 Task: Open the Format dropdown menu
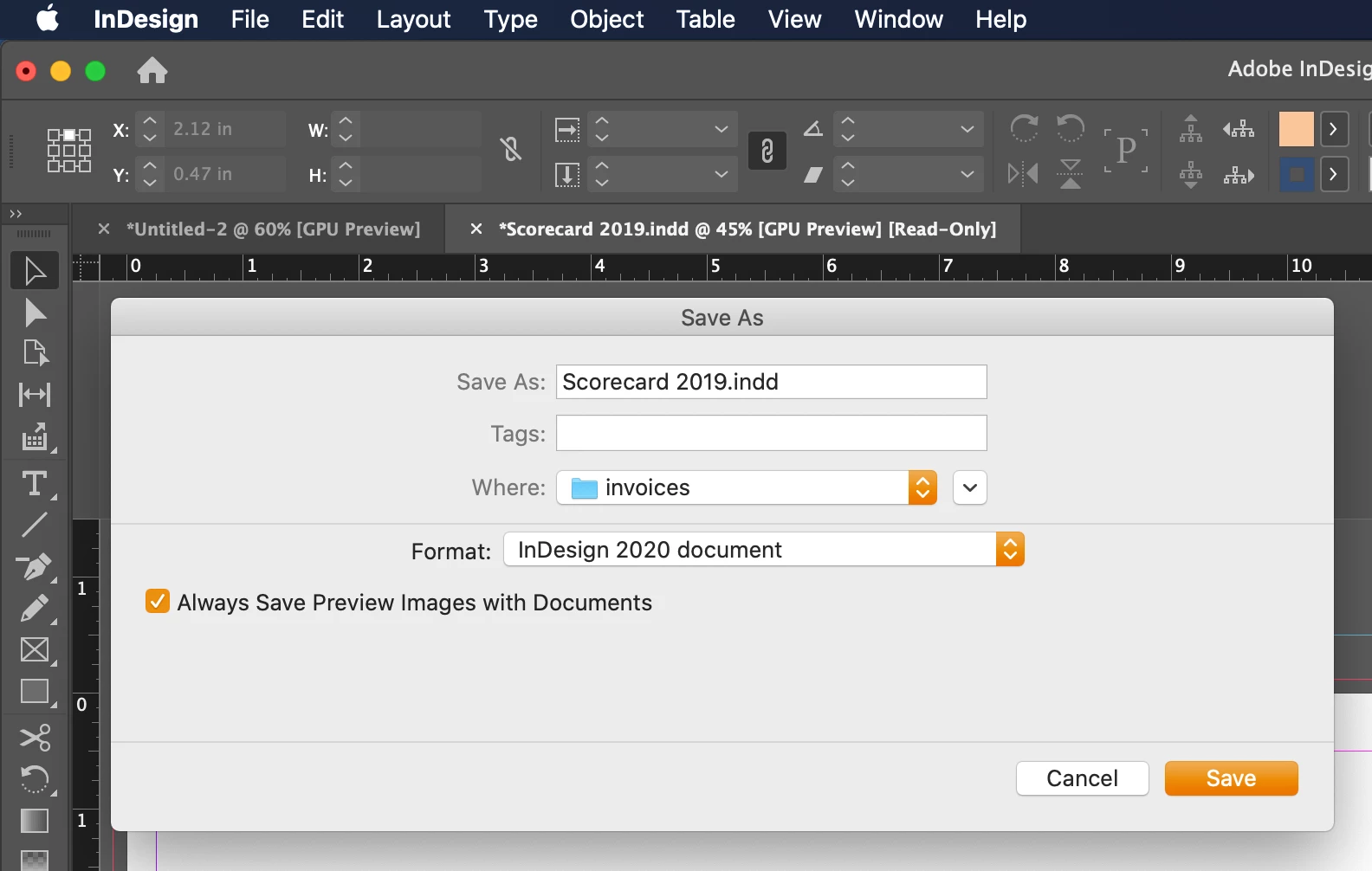(x=764, y=549)
